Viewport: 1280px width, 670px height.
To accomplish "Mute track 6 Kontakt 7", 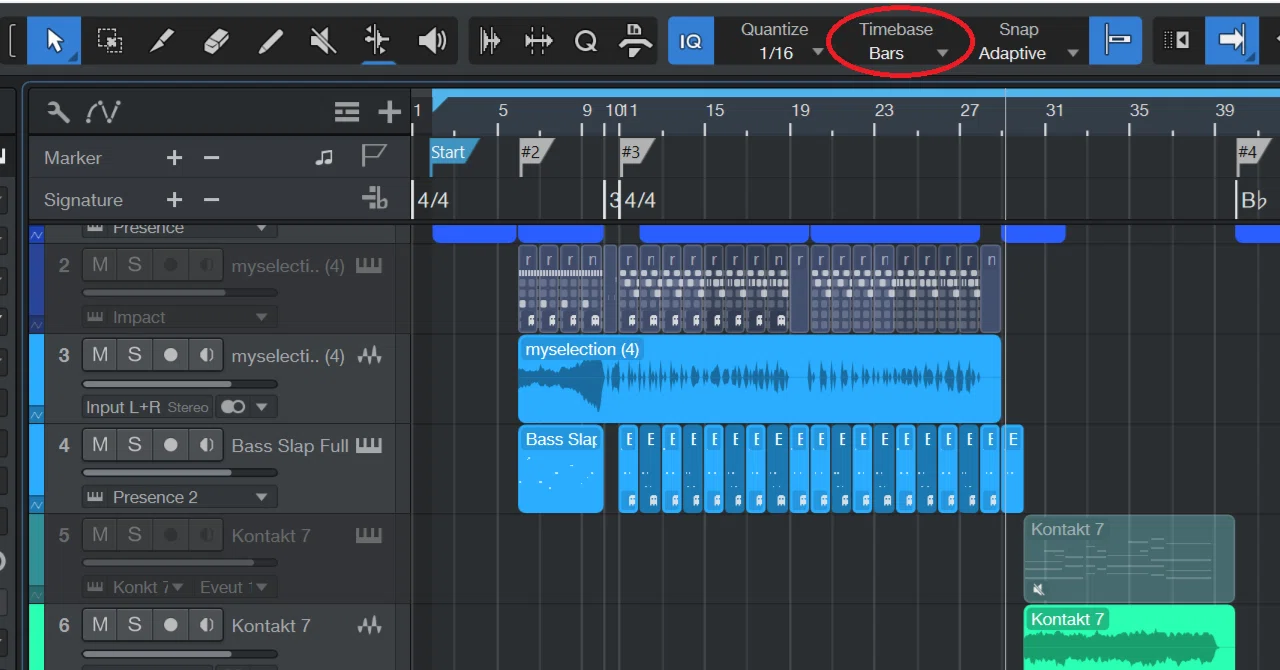I will [x=100, y=625].
